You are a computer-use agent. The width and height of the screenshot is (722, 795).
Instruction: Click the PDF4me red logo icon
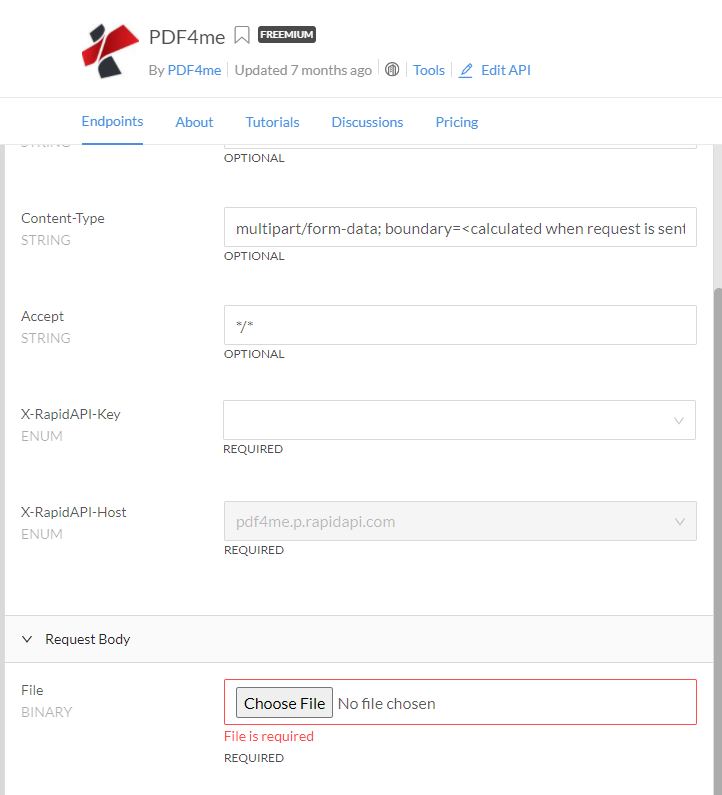110,51
